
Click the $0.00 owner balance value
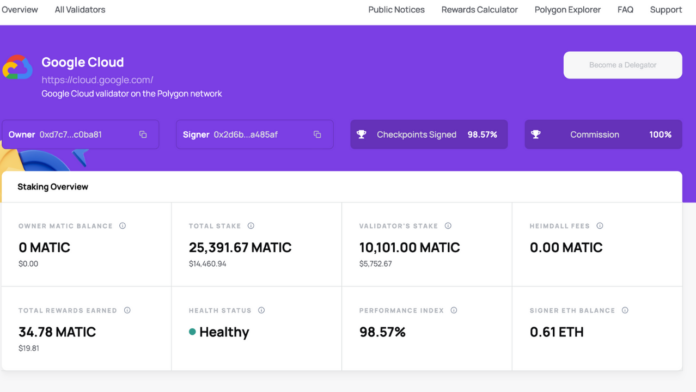[x=28, y=264]
